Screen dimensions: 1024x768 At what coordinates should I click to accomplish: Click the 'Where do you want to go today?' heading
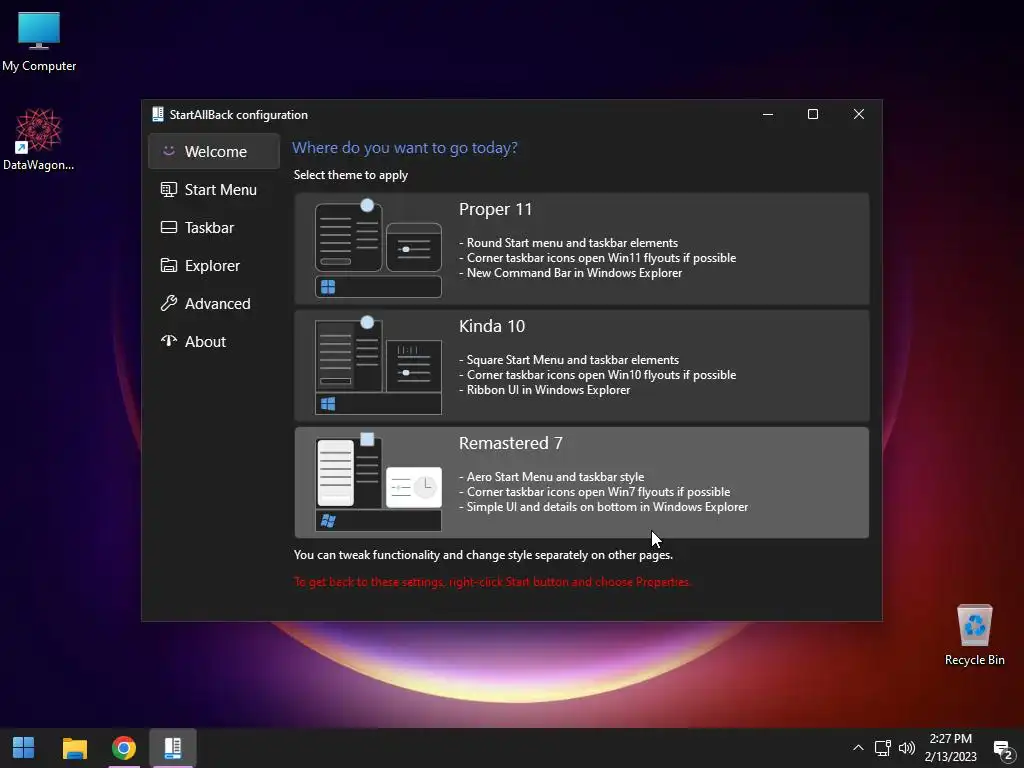point(405,148)
